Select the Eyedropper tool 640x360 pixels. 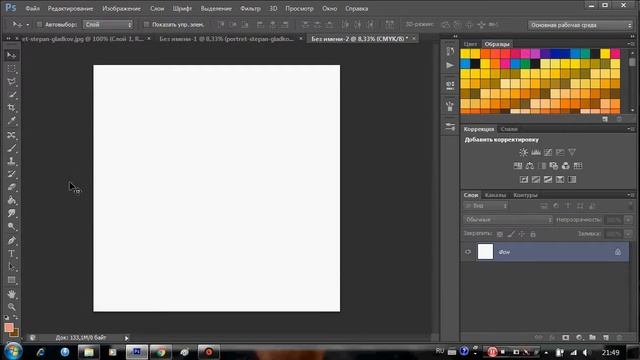point(11,121)
